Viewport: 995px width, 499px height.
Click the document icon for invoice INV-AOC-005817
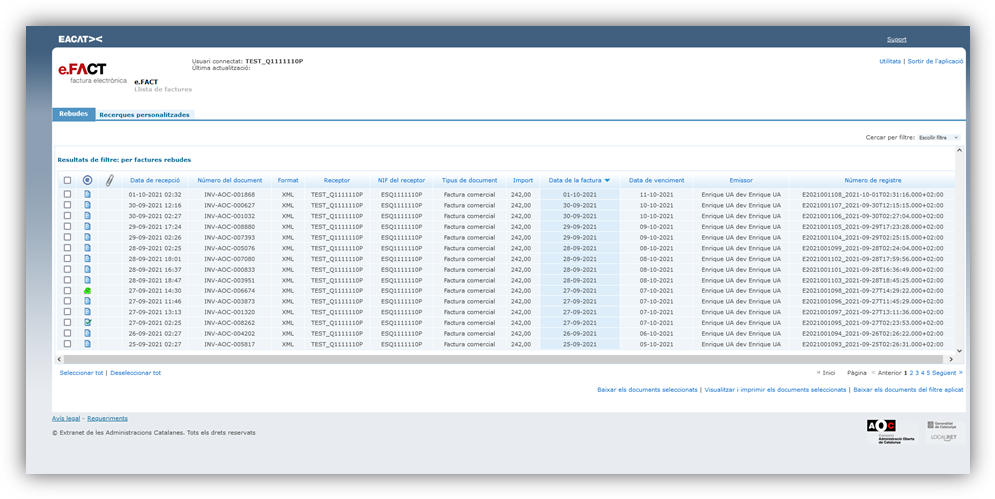(87, 344)
